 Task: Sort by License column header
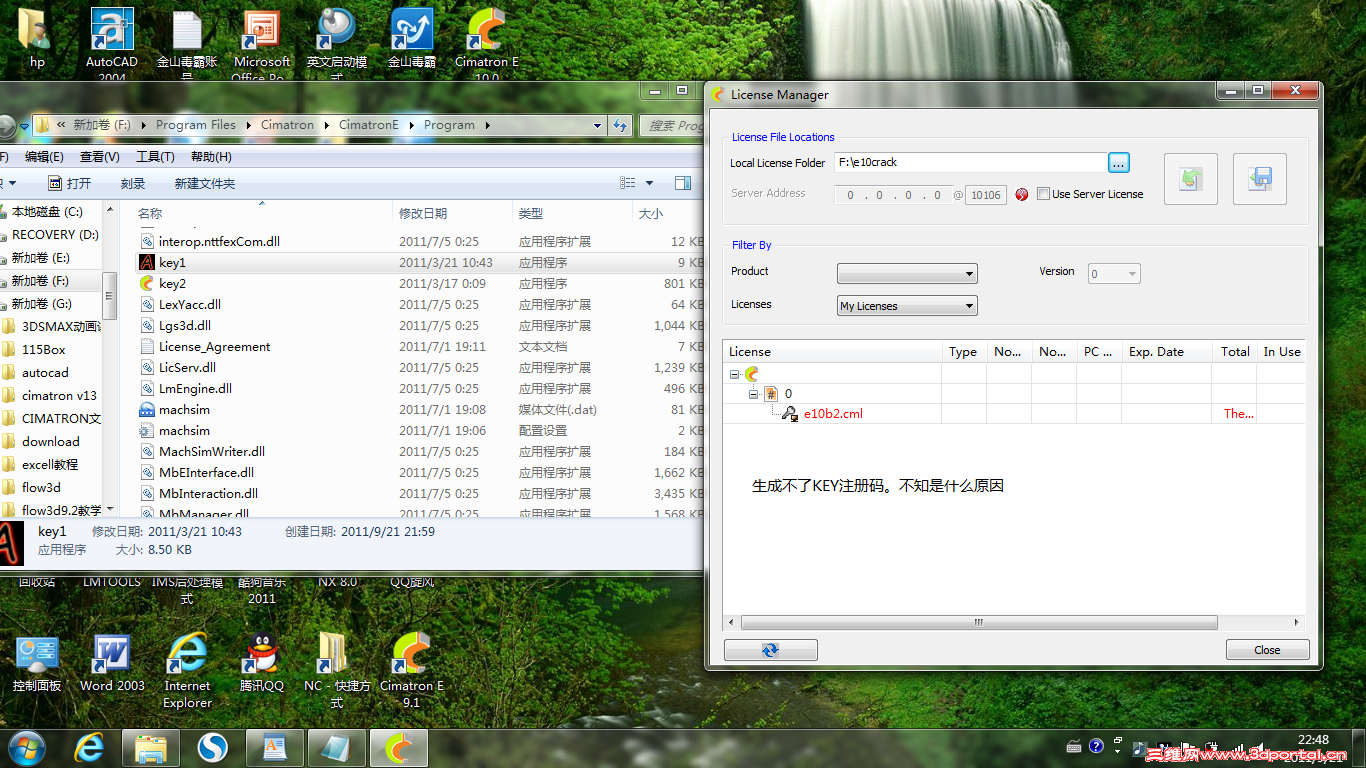(834, 352)
